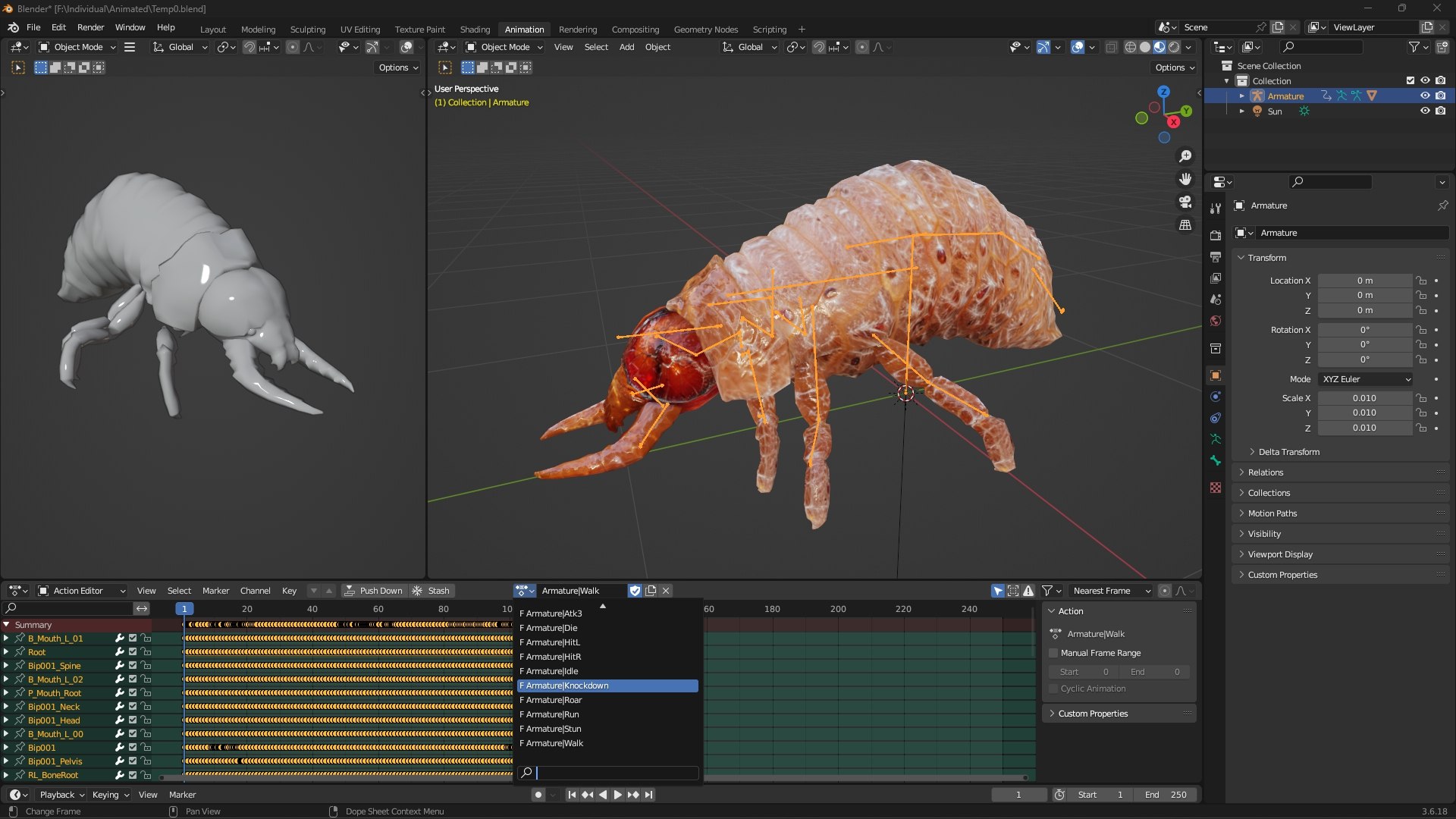This screenshot has width=1456, height=819.
Task: Open the Render properties tab
Action: click(1216, 236)
